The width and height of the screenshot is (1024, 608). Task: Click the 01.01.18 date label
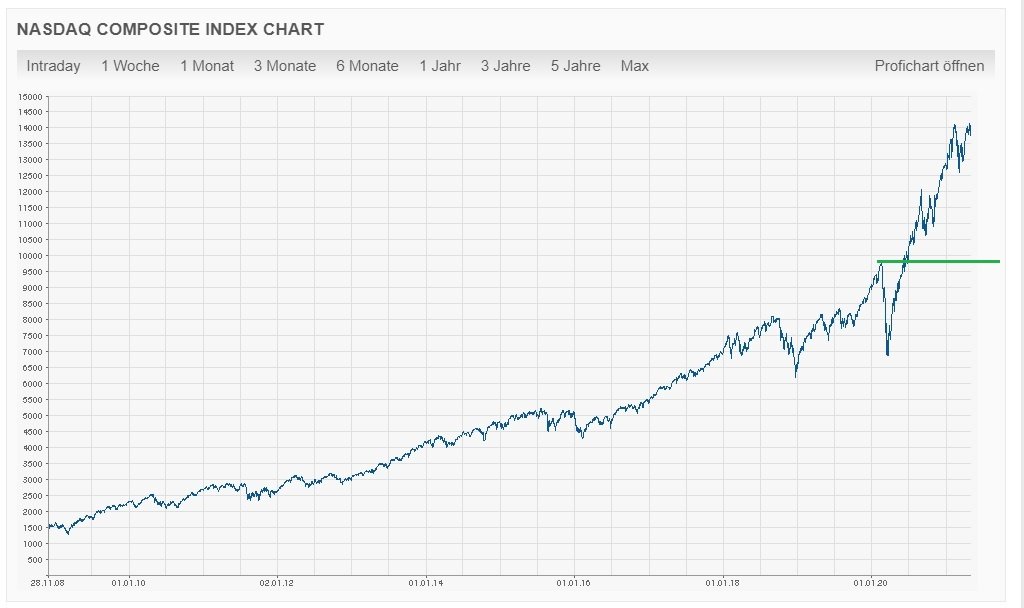[722, 583]
